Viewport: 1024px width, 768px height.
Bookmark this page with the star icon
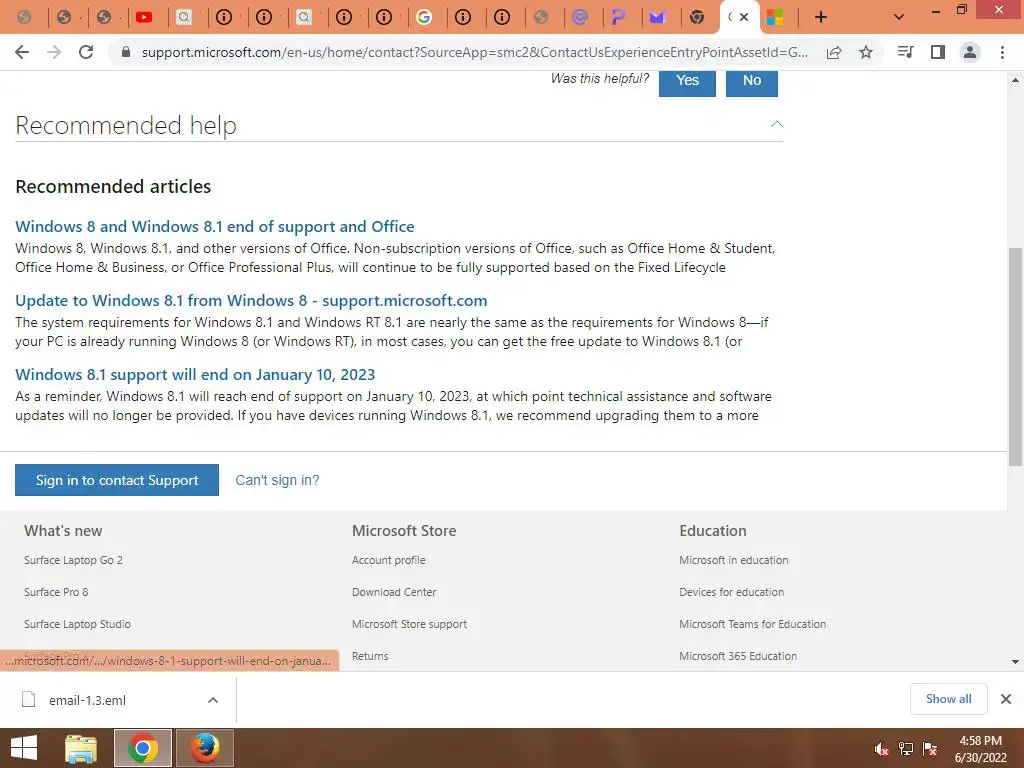[866, 52]
